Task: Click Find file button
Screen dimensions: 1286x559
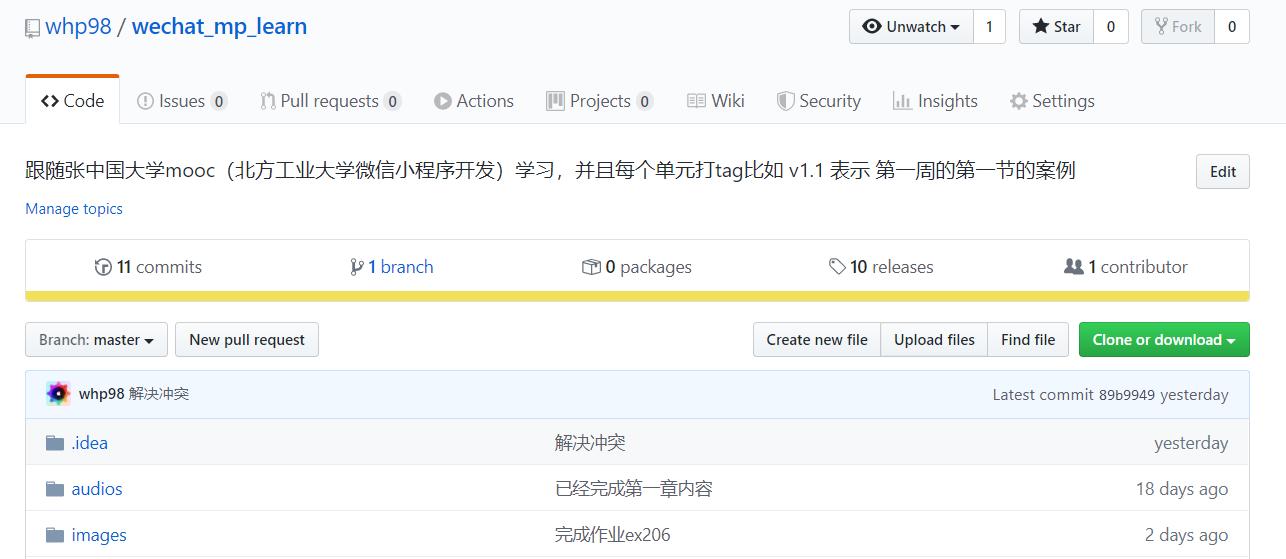Action: [x=1028, y=340]
